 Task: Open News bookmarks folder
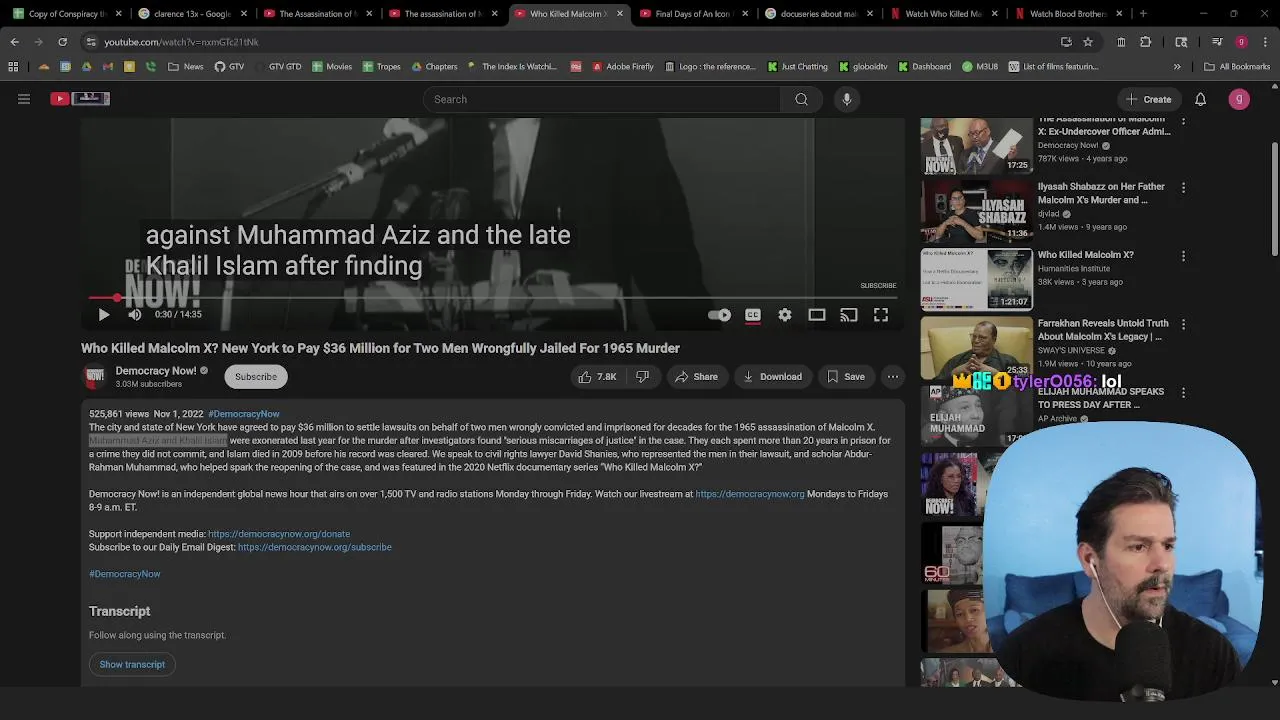pyautogui.click(x=185, y=67)
